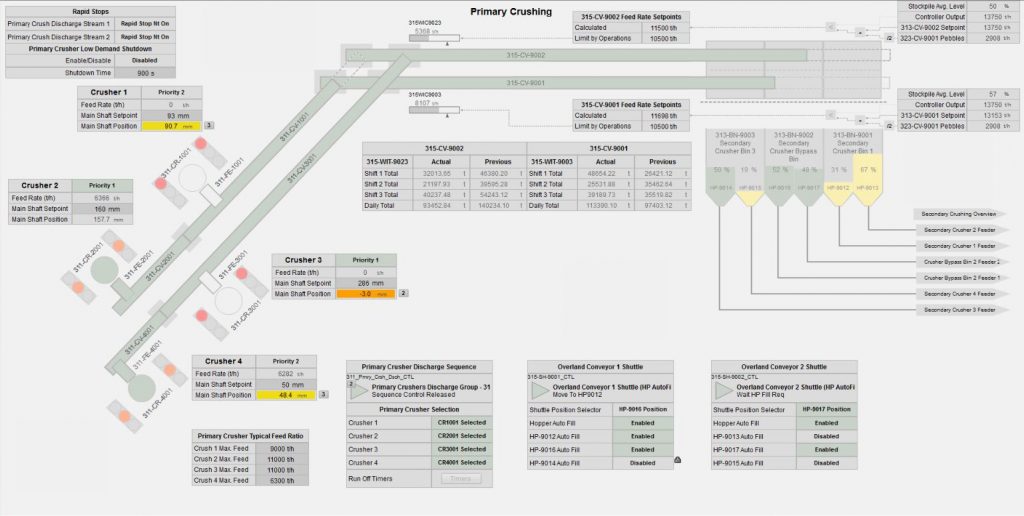Screen dimensions: 1024x516
Task: Click Overland Conveyor 1 Shuttle sequence triangle icon
Action: (540, 391)
